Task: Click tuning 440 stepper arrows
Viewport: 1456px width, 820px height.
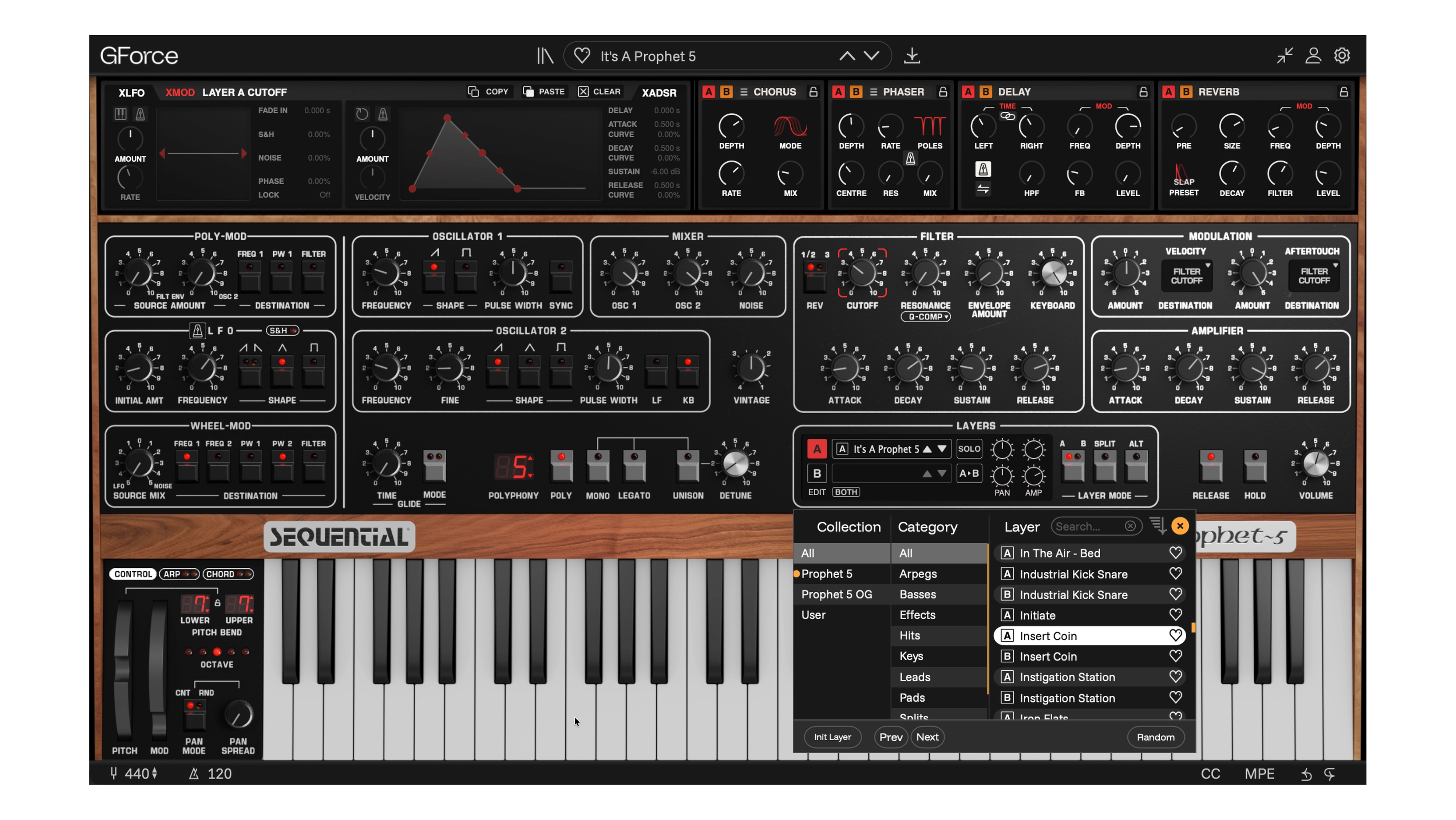Action: (x=154, y=774)
